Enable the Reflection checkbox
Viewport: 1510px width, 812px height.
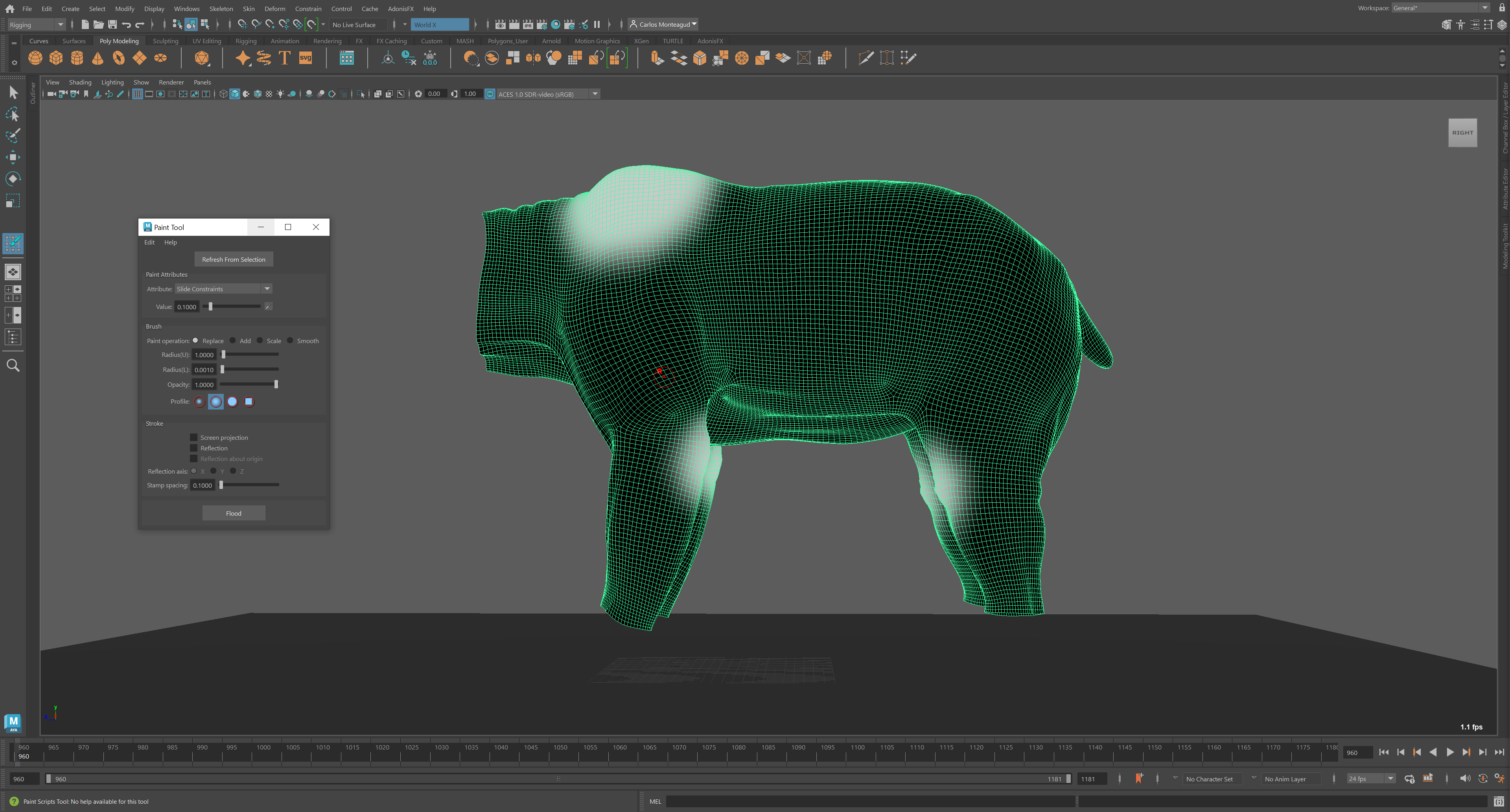pyautogui.click(x=193, y=448)
